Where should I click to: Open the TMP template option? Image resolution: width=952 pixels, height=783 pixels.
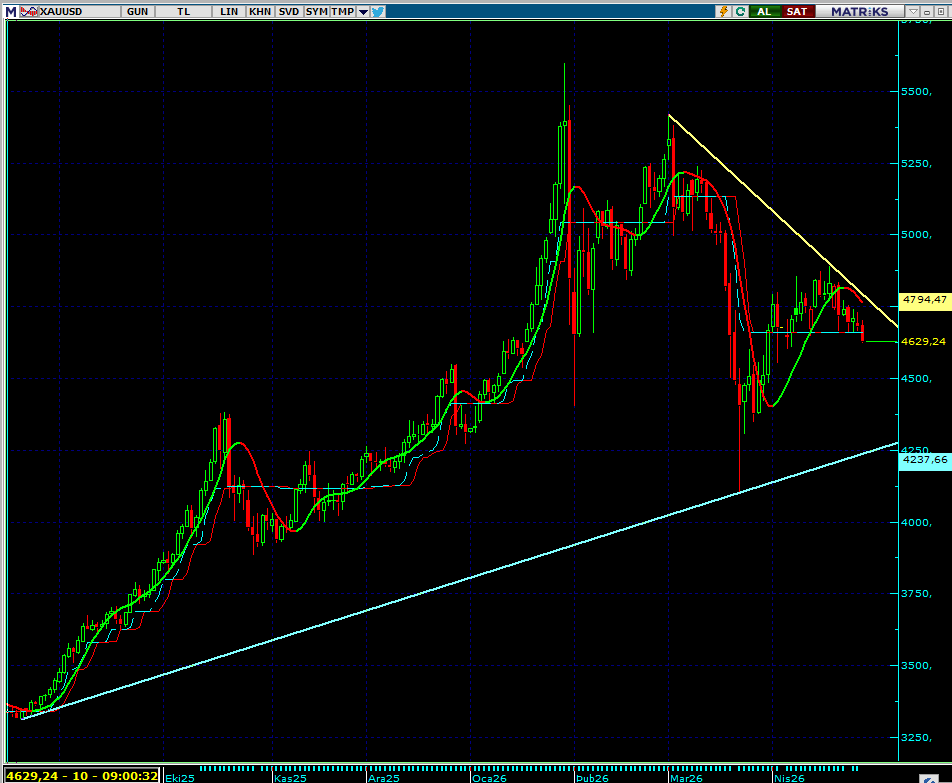click(x=342, y=12)
